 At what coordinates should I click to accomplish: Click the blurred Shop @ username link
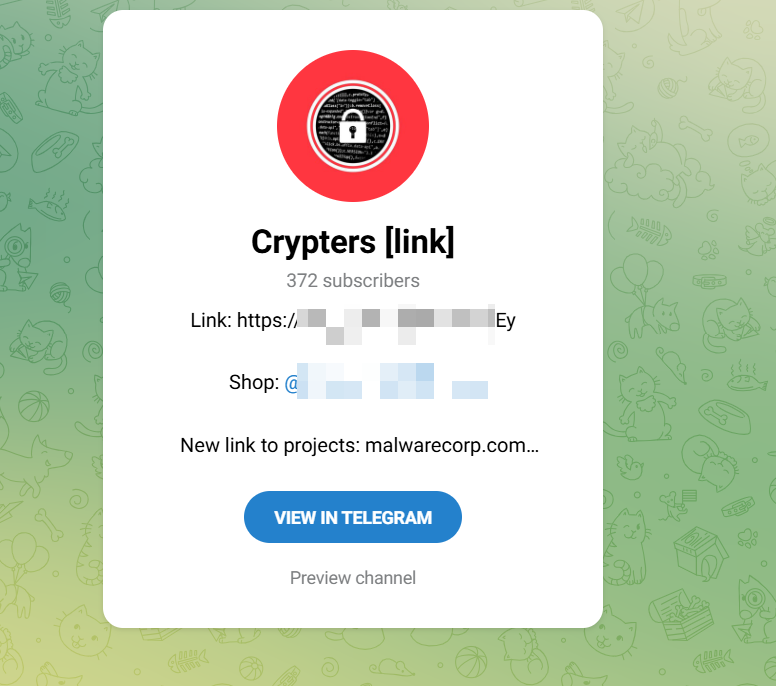pyautogui.click(x=386, y=382)
